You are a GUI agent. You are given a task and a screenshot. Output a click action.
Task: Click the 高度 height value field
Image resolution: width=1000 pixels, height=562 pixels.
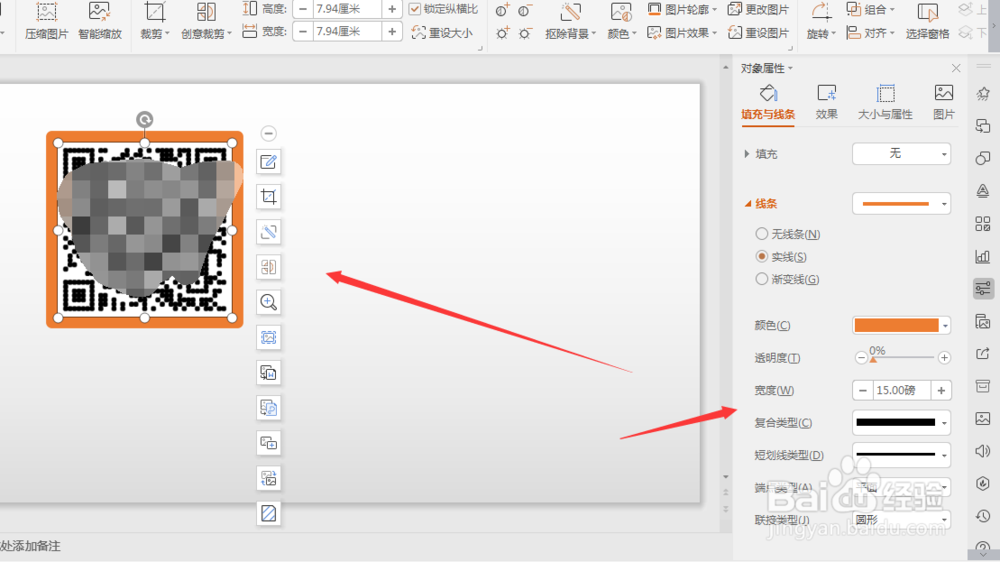point(346,9)
